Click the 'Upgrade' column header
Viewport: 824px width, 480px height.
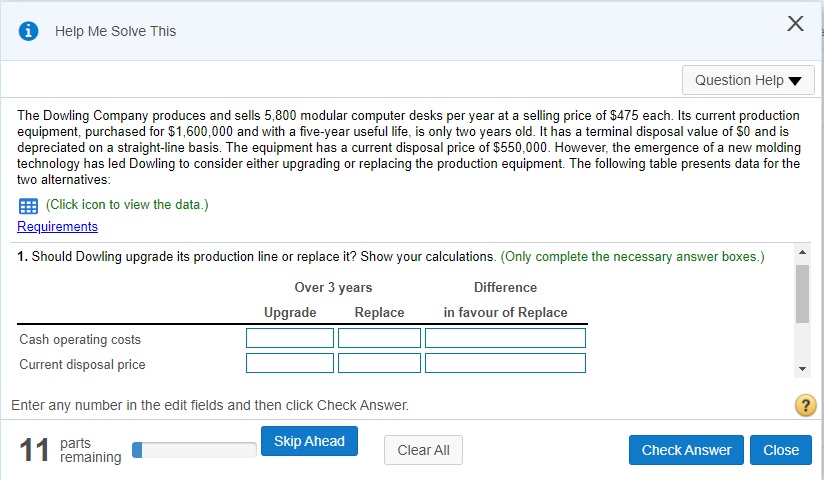(290, 312)
